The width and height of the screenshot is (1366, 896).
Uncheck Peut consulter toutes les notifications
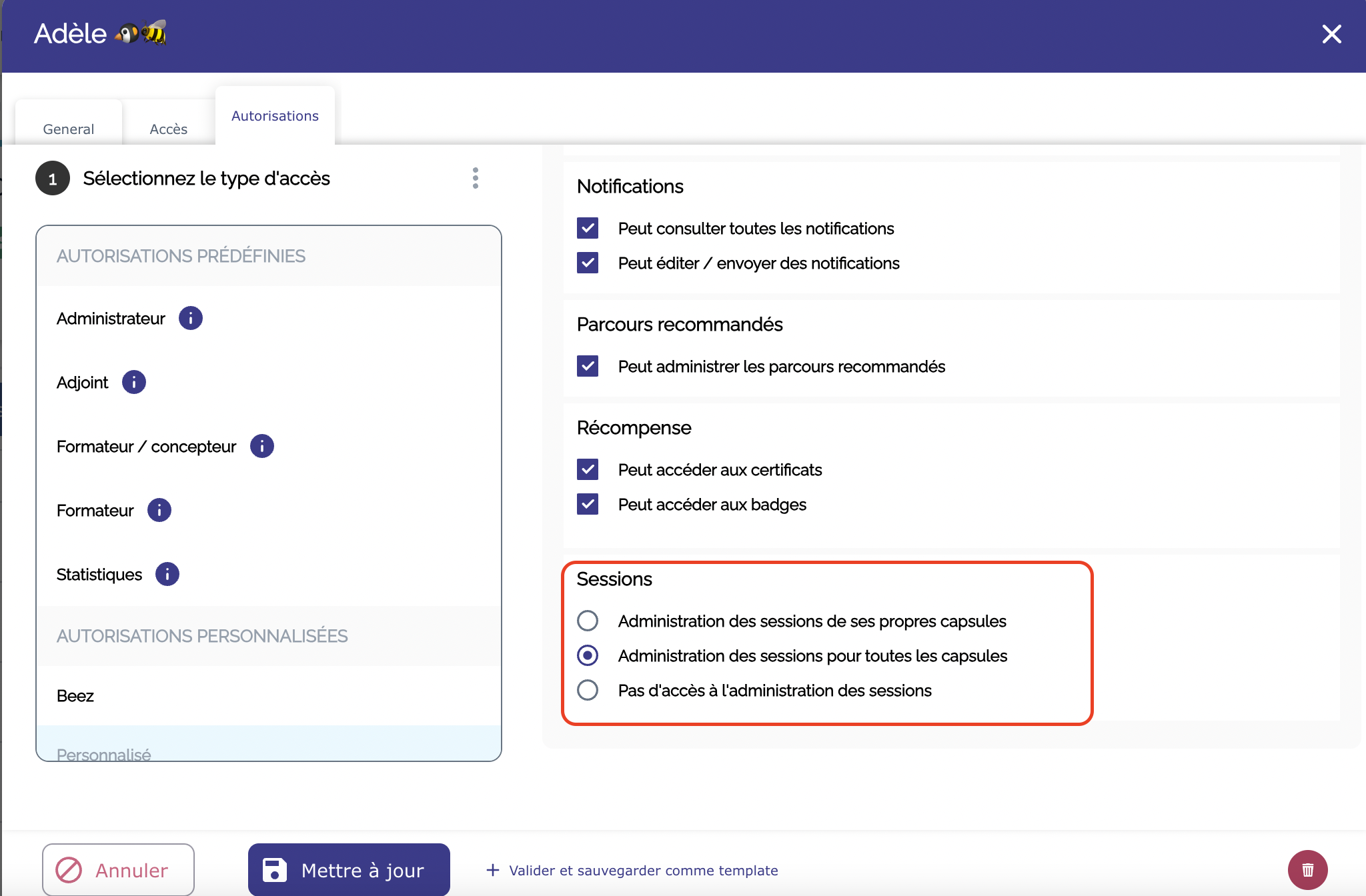click(588, 229)
